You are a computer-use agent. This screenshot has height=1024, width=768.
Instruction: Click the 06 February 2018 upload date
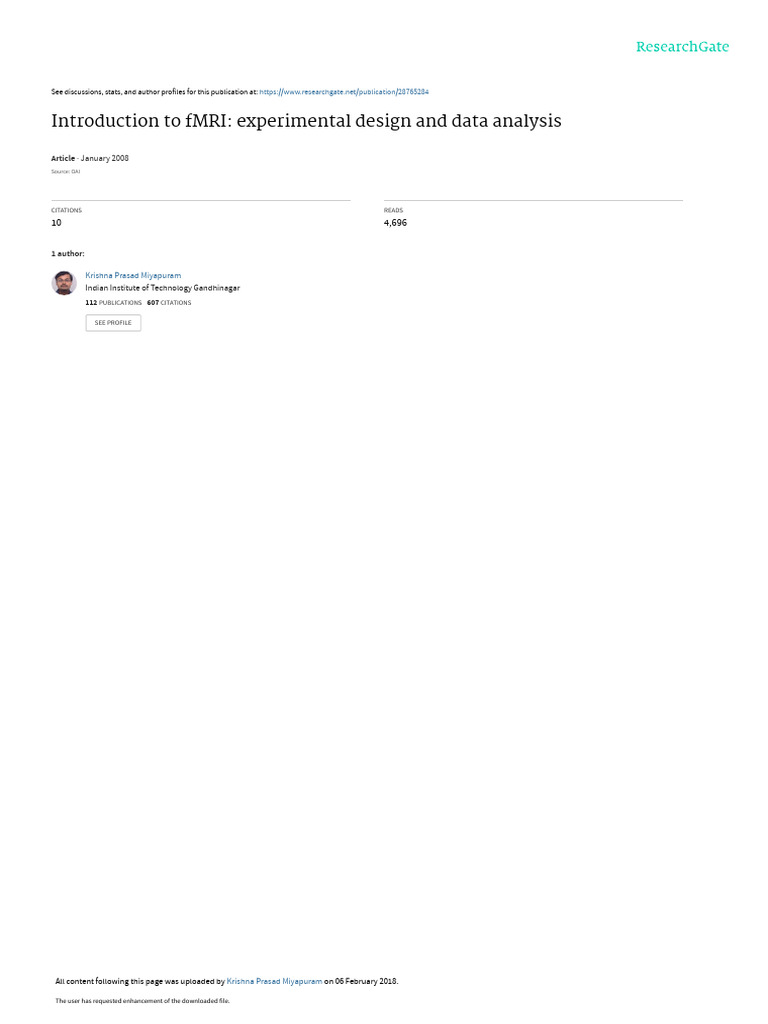366,981
